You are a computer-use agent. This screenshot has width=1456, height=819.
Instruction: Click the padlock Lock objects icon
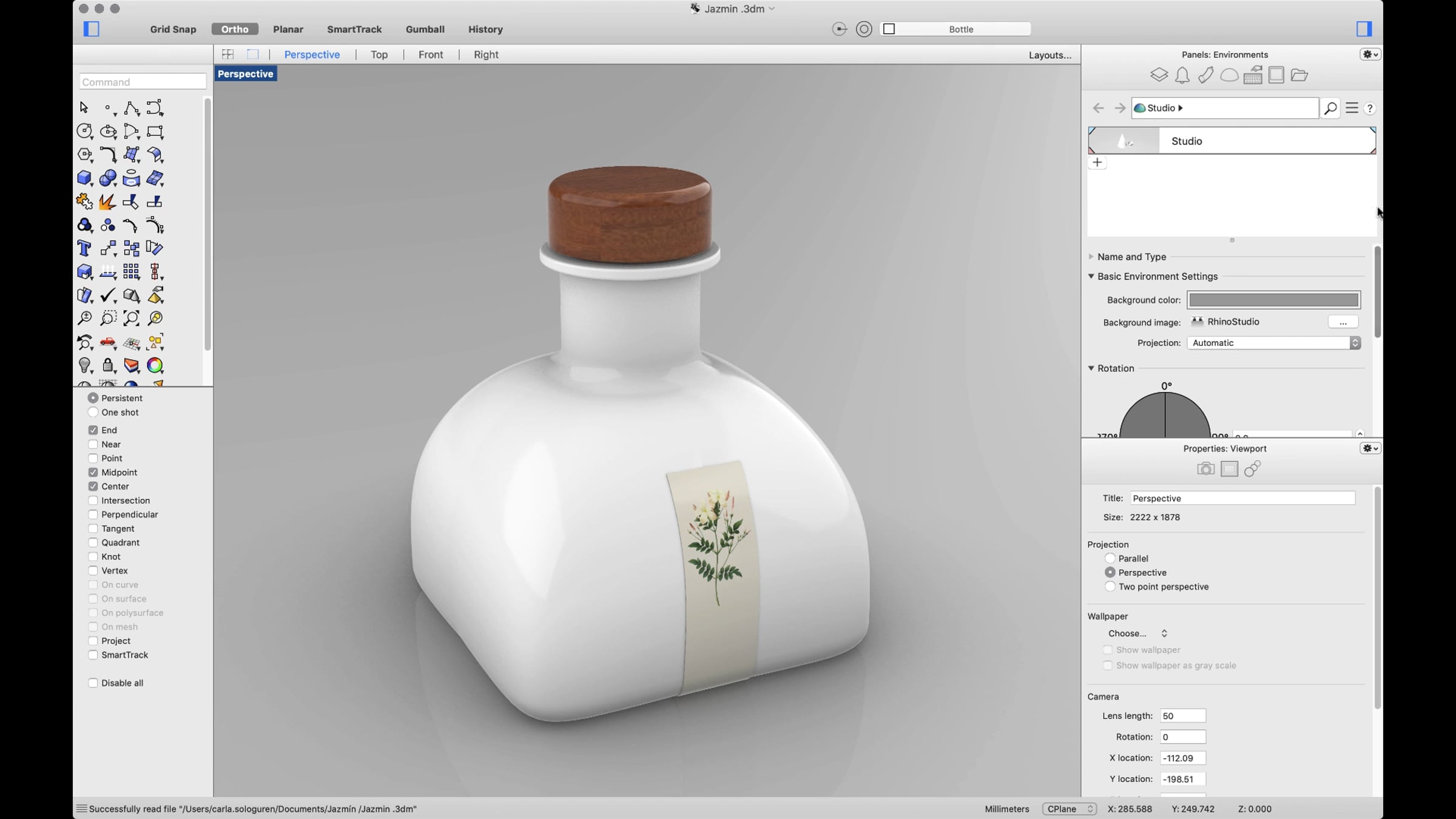(x=108, y=365)
